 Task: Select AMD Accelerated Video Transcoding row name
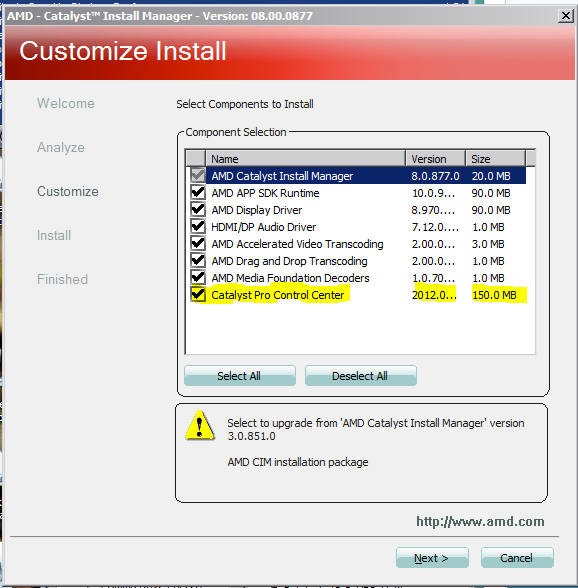click(297, 244)
